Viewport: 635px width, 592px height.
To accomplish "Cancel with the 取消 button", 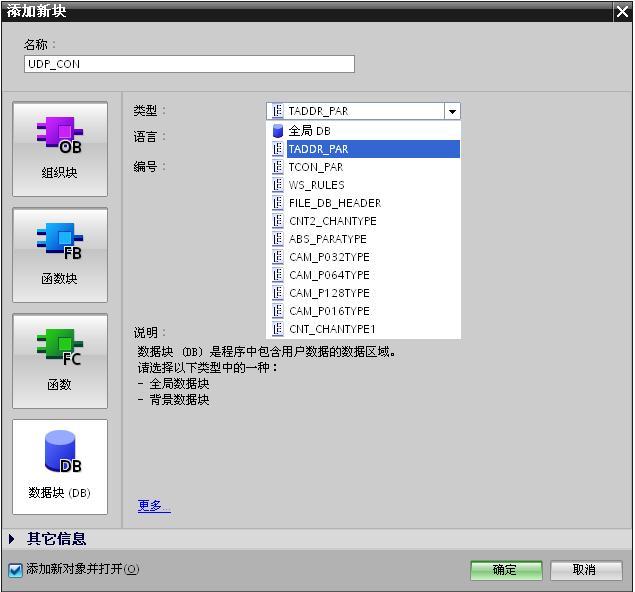I will point(586,570).
